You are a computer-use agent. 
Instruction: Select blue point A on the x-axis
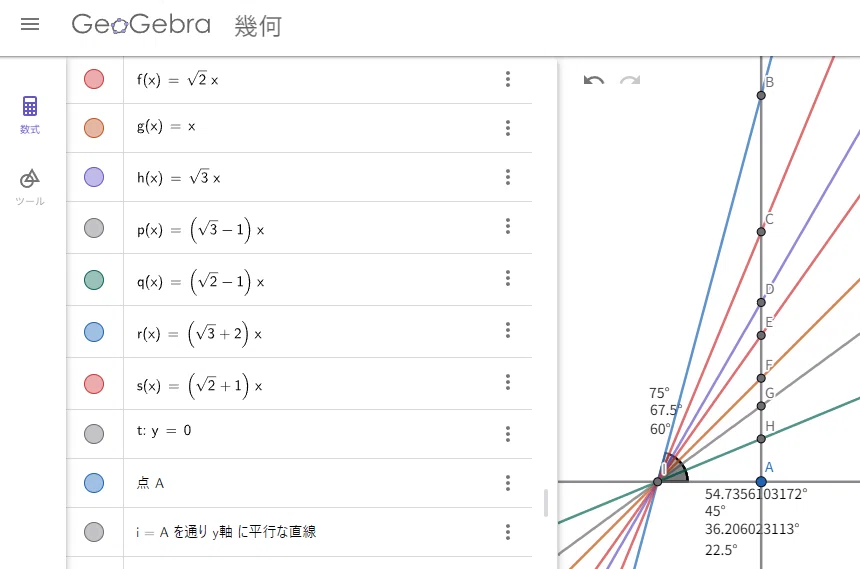coord(761,481)
